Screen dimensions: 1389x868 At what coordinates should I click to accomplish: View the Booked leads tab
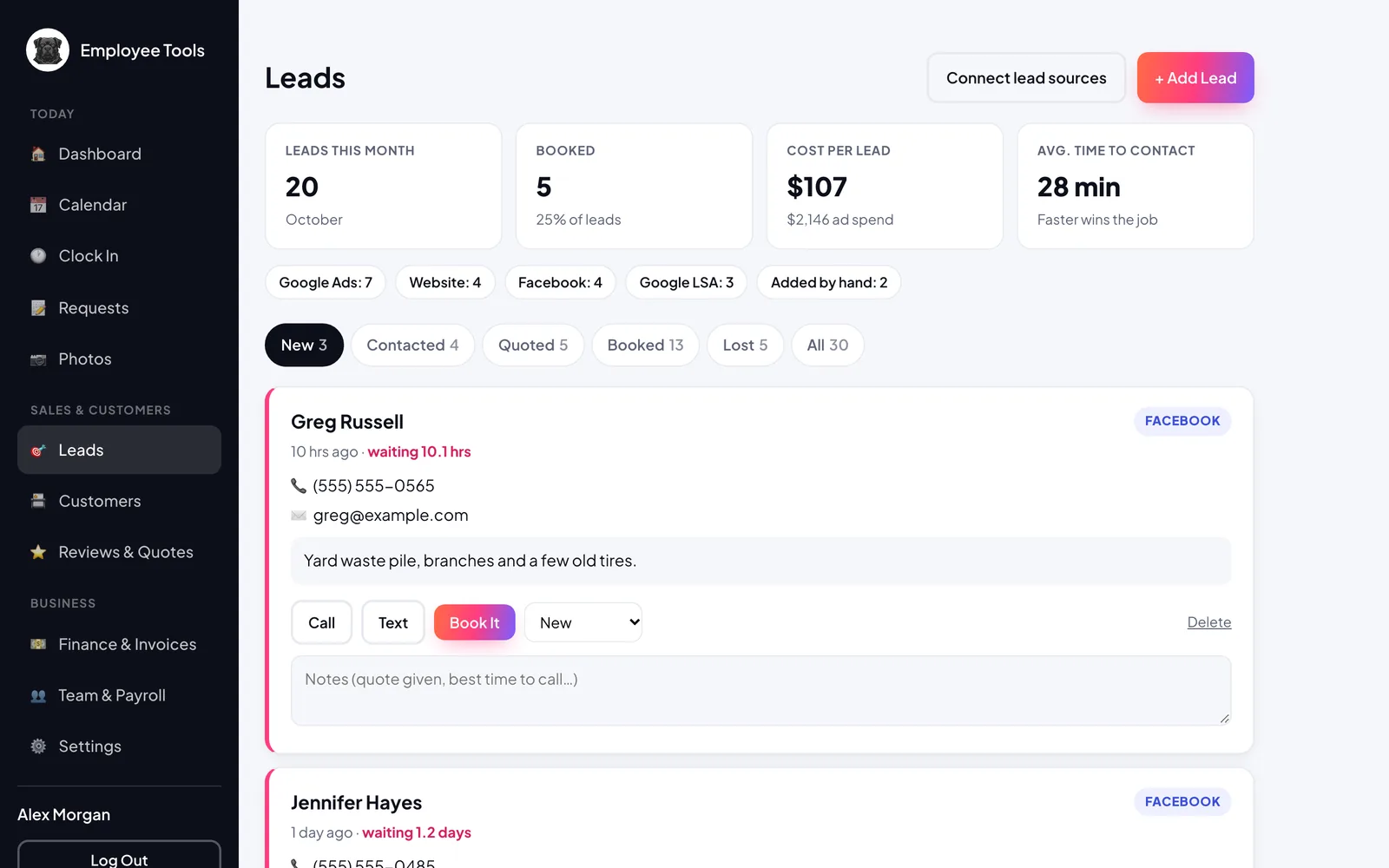pyautogui.click(x=645, y=345)
